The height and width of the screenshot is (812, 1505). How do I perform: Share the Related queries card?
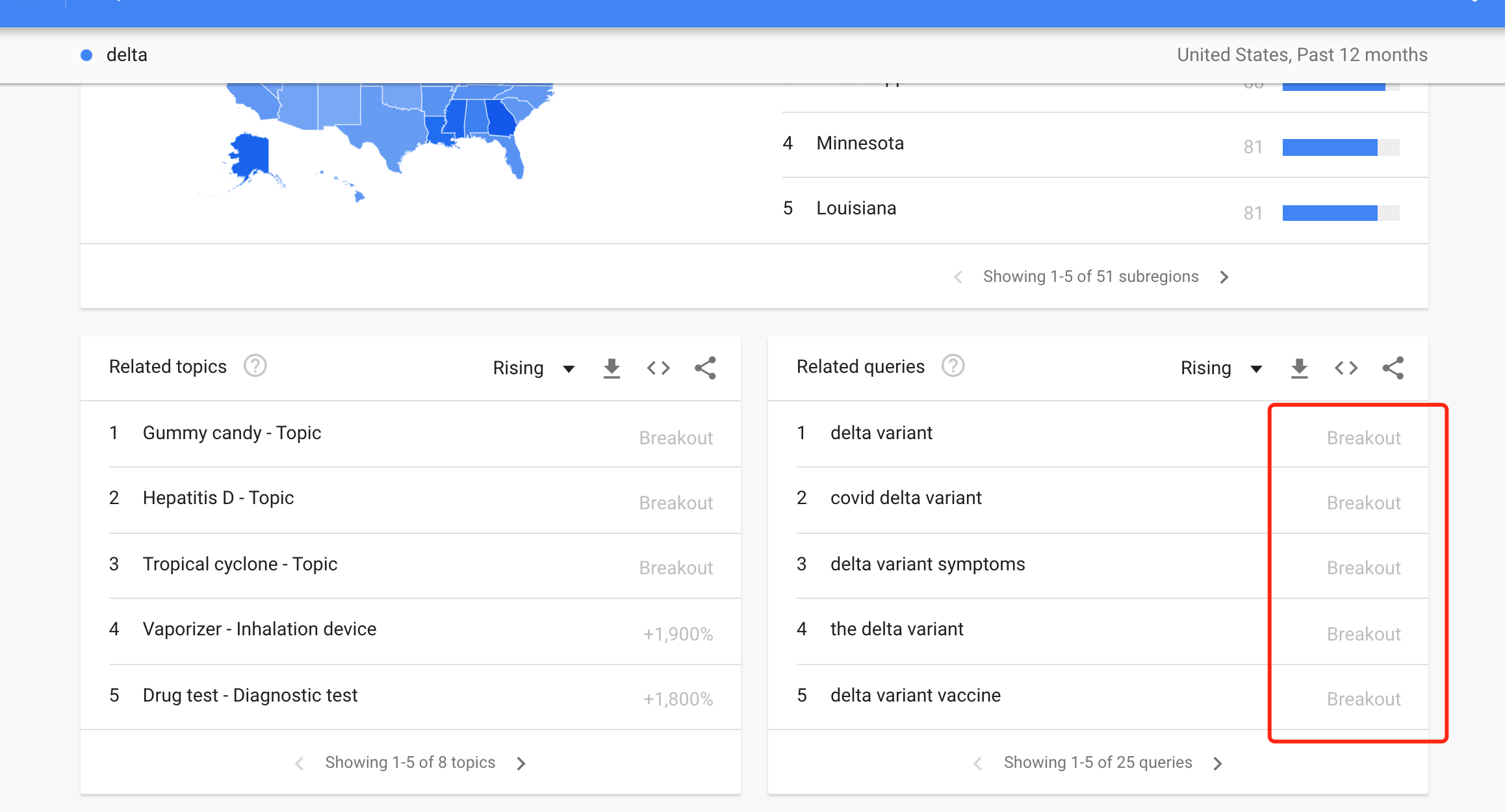point(1393,368)
